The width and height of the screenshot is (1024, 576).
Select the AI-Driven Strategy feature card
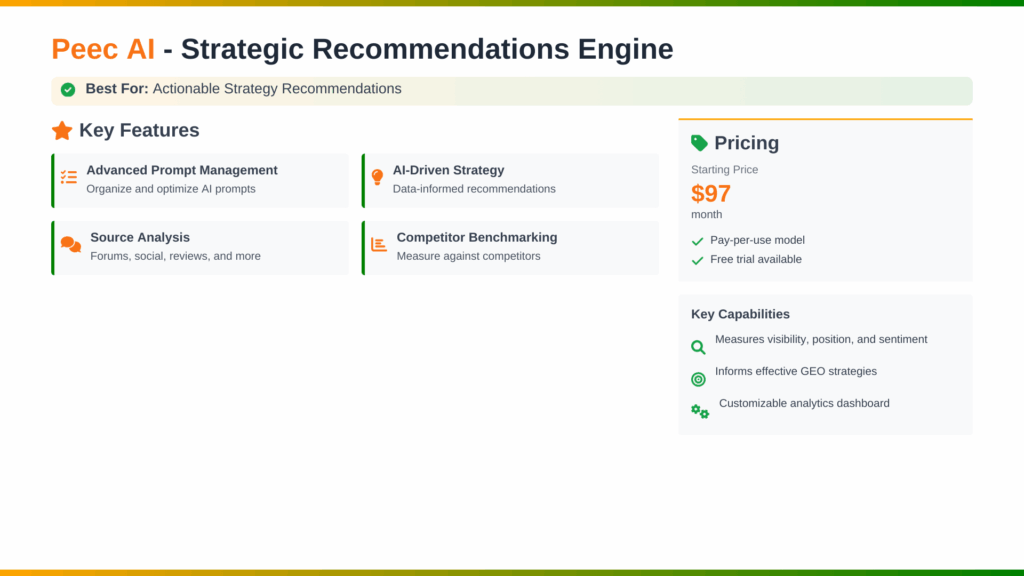pyautogui.click(x=510, y=180)
